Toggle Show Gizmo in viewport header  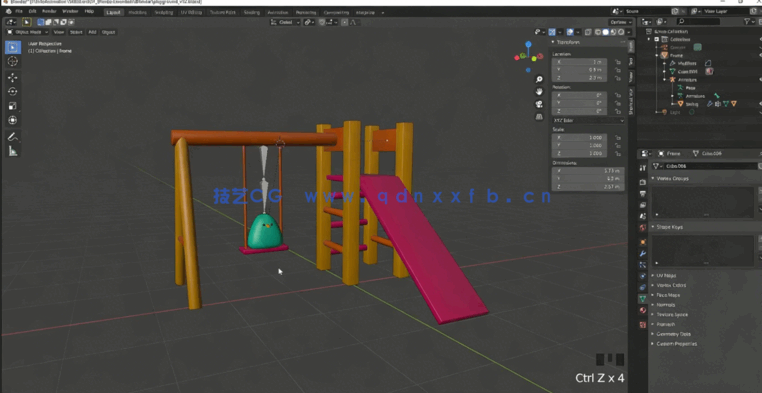point(552,32)
